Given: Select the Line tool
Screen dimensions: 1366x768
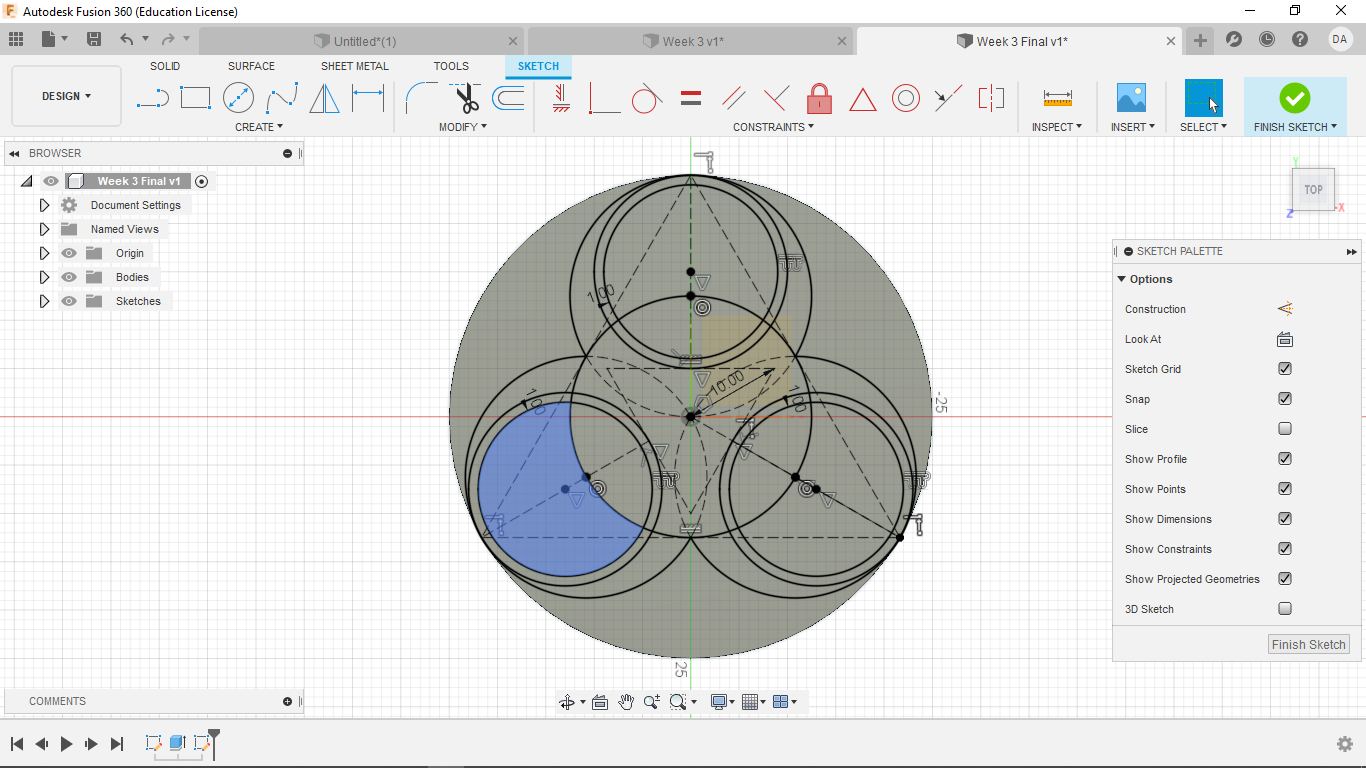Looking at the screenshot, I should click(152, 98).
